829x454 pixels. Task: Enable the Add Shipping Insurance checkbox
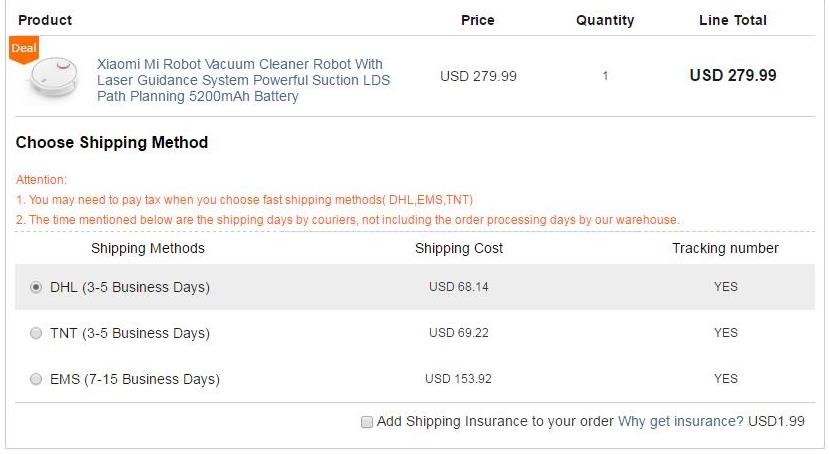click(x=367, y=422)
